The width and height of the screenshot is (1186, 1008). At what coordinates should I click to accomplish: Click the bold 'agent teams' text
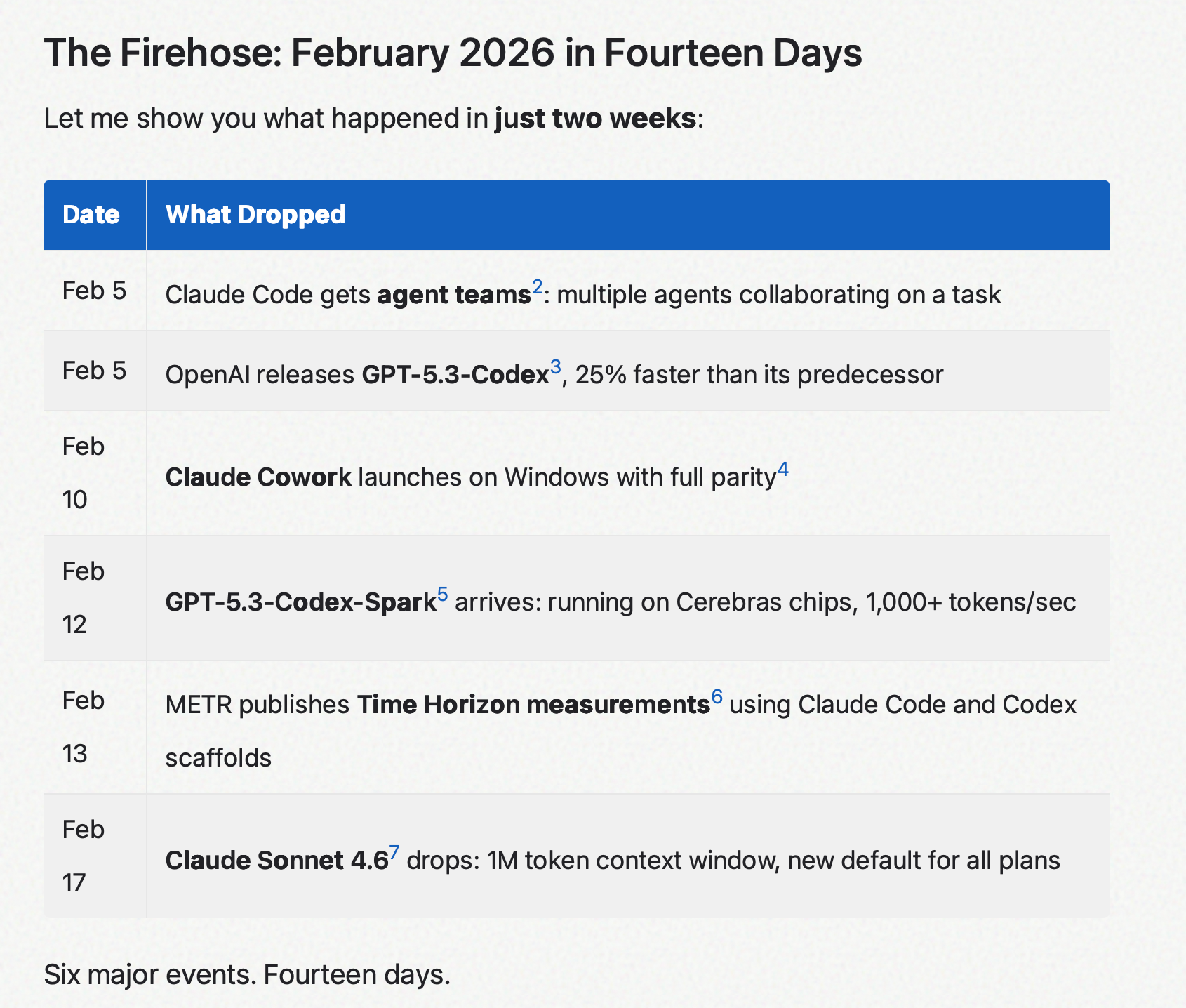point(453,295)
